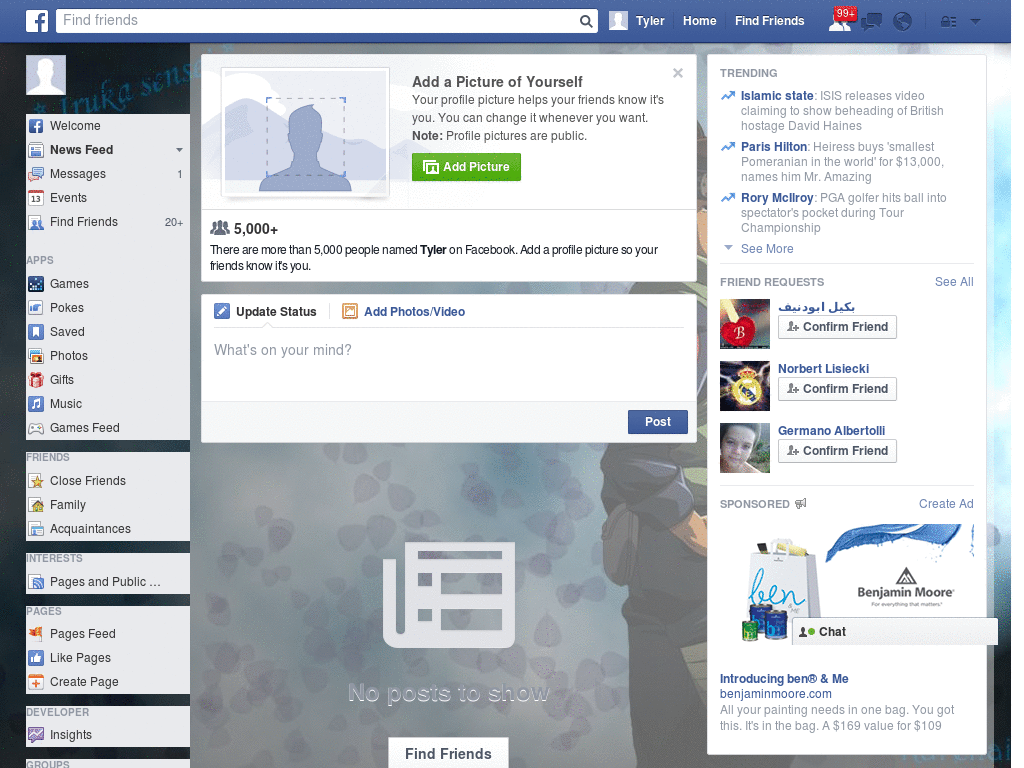Click the Find Friends sidebar icon
Screen dimensions: 1024x768
click(x=36, y=222)
